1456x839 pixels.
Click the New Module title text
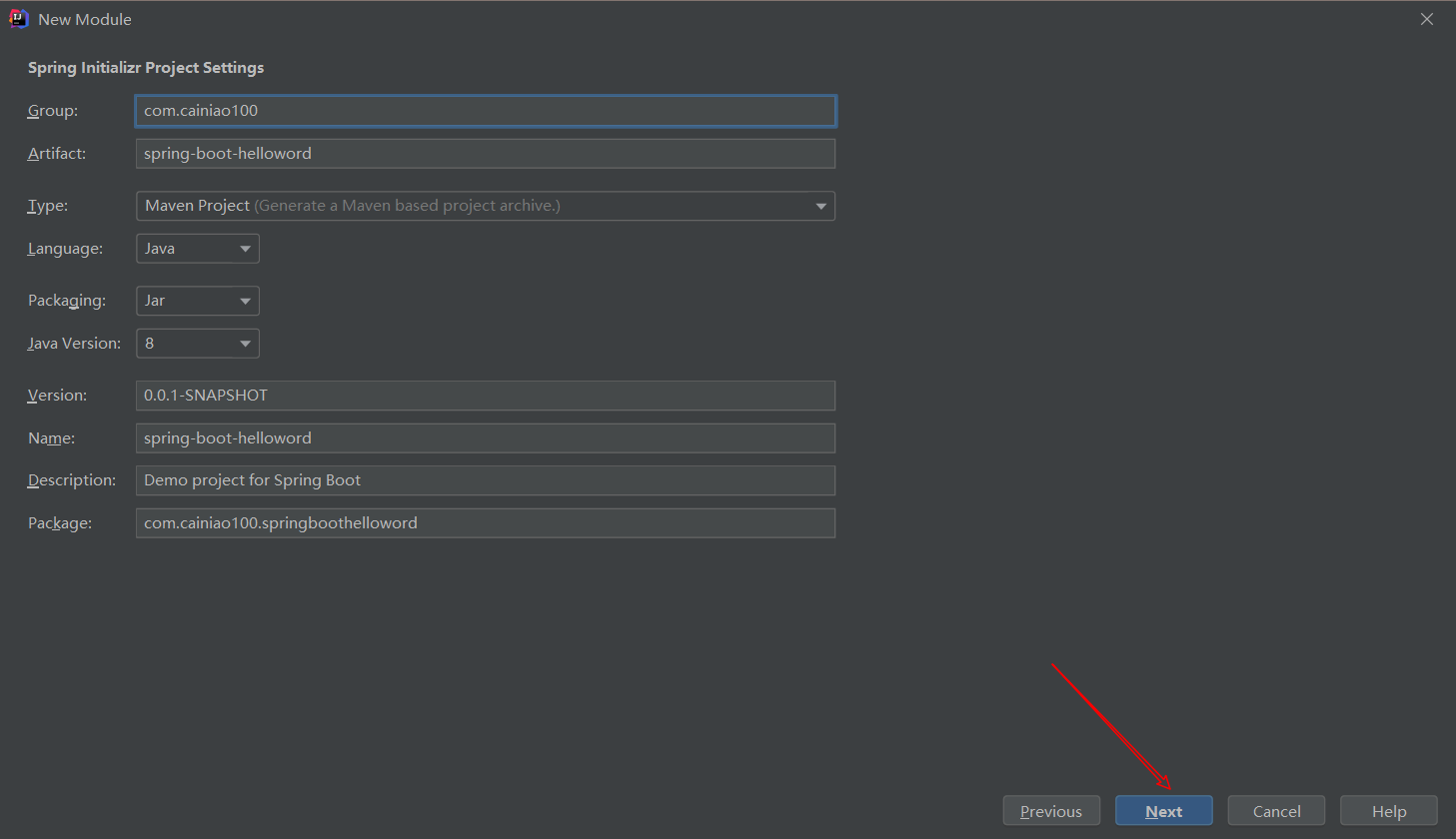[x=85, y=20]
